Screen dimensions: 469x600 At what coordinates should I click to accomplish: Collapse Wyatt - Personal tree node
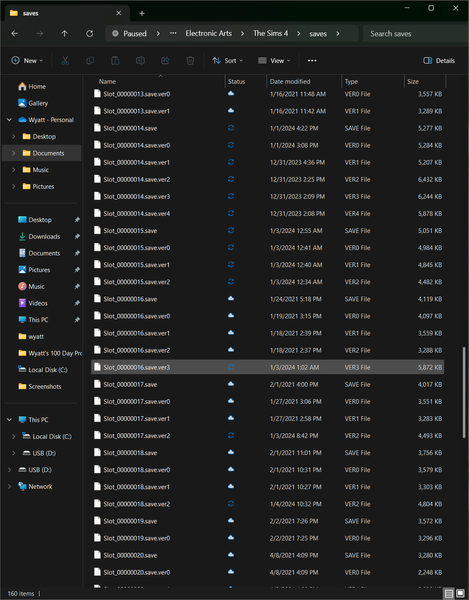click(10, 120)
